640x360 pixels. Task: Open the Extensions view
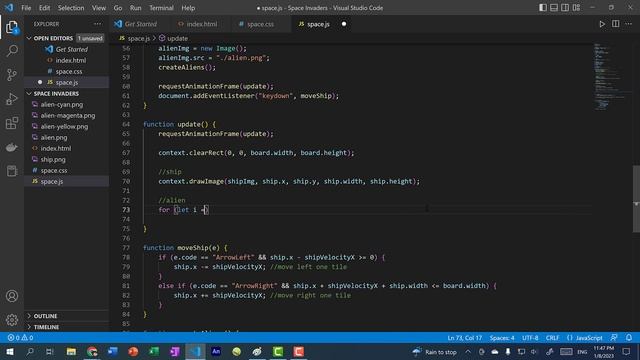(12, 123)
